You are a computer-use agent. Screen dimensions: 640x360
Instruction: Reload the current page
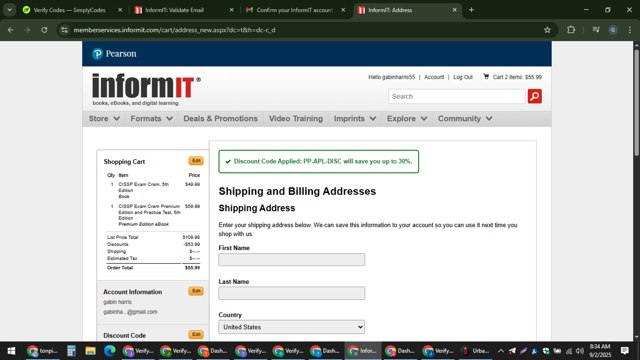44,30
